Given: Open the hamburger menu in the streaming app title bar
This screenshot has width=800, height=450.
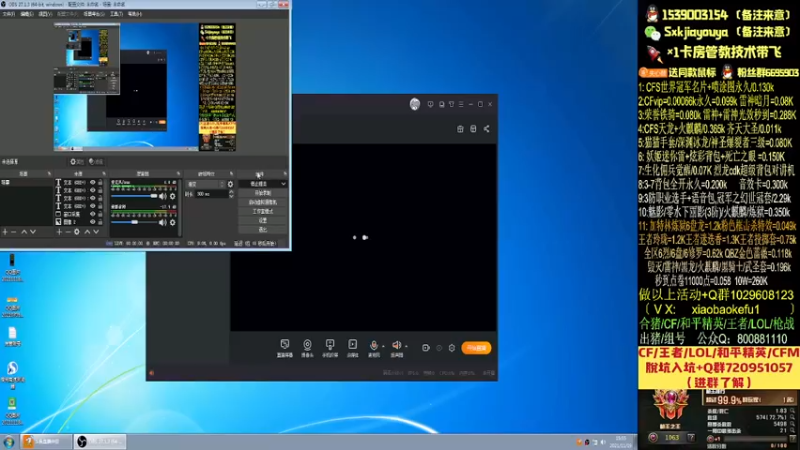Looking at the screenshot, I should (x=461, y=104).
